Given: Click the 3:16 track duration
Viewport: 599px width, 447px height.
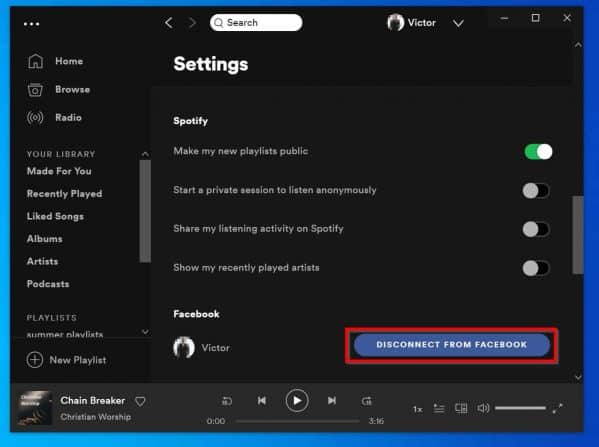Looking at the screenshot, I should pos(376,421).
